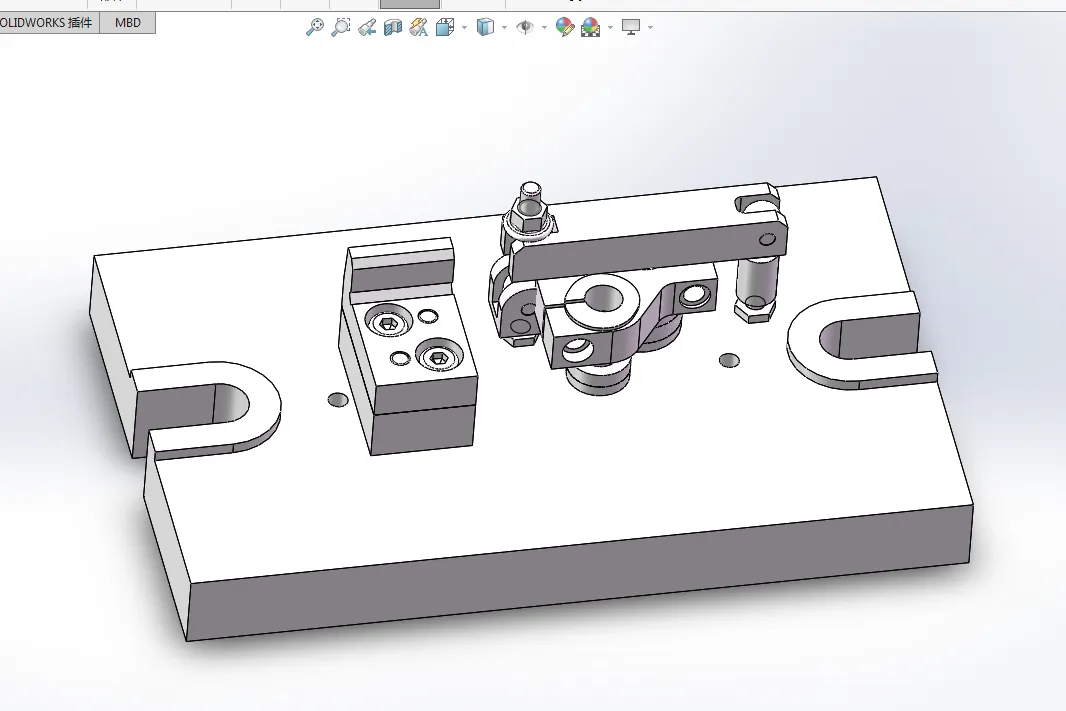Open the Display Style dropdown
The height and width of the screenshot is (711, 1066).
[503, 28]
